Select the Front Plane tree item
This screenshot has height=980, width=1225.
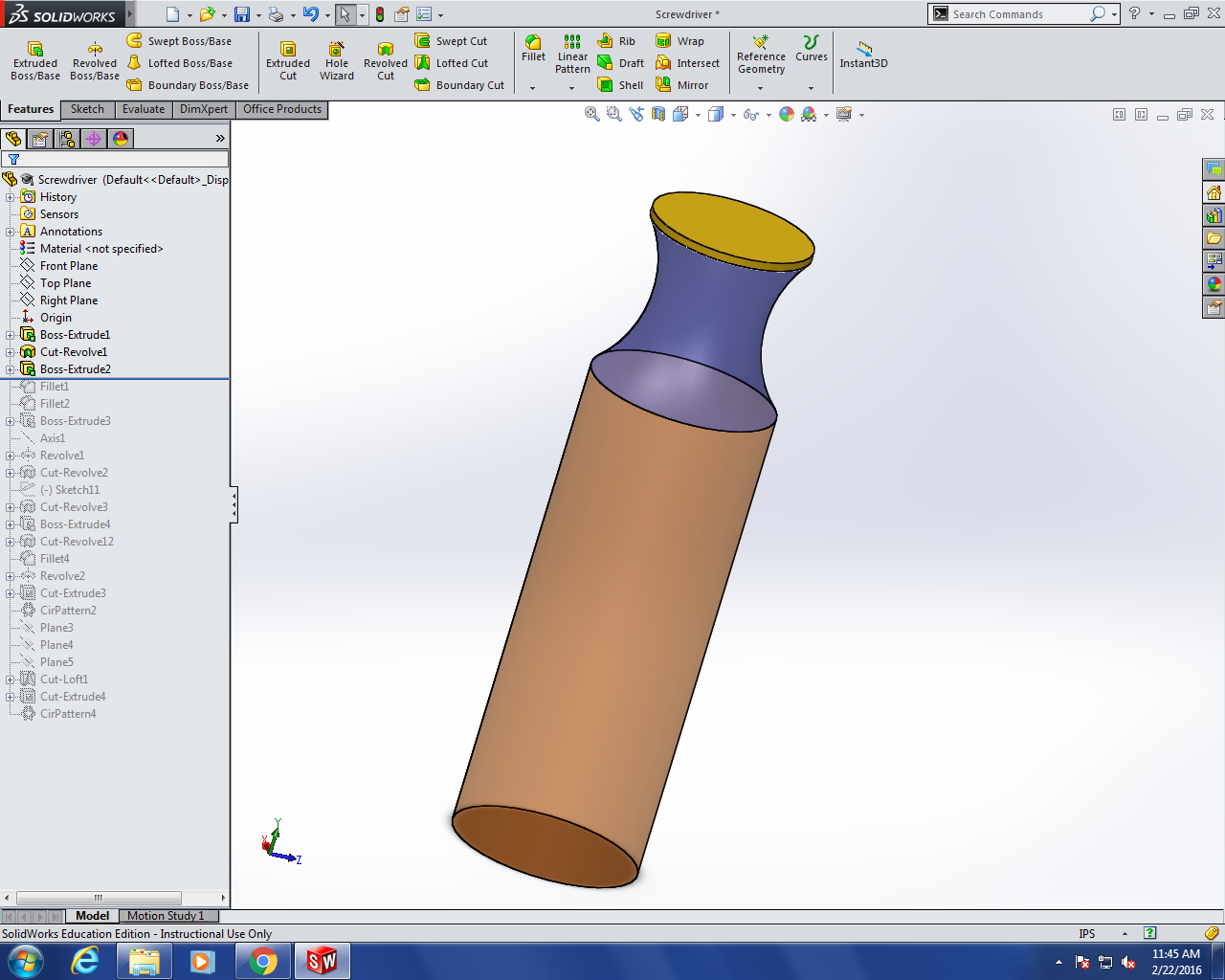pos(58,266)
